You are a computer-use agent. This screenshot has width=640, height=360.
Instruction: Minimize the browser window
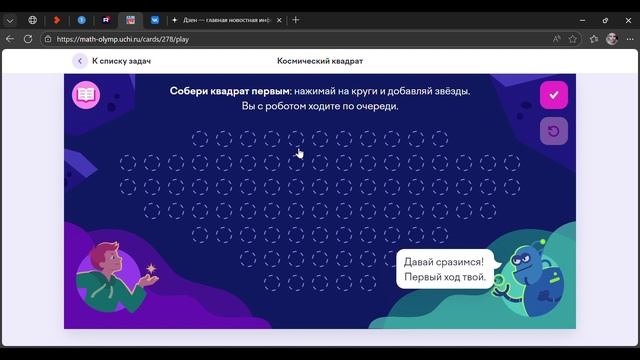[582, 20]
